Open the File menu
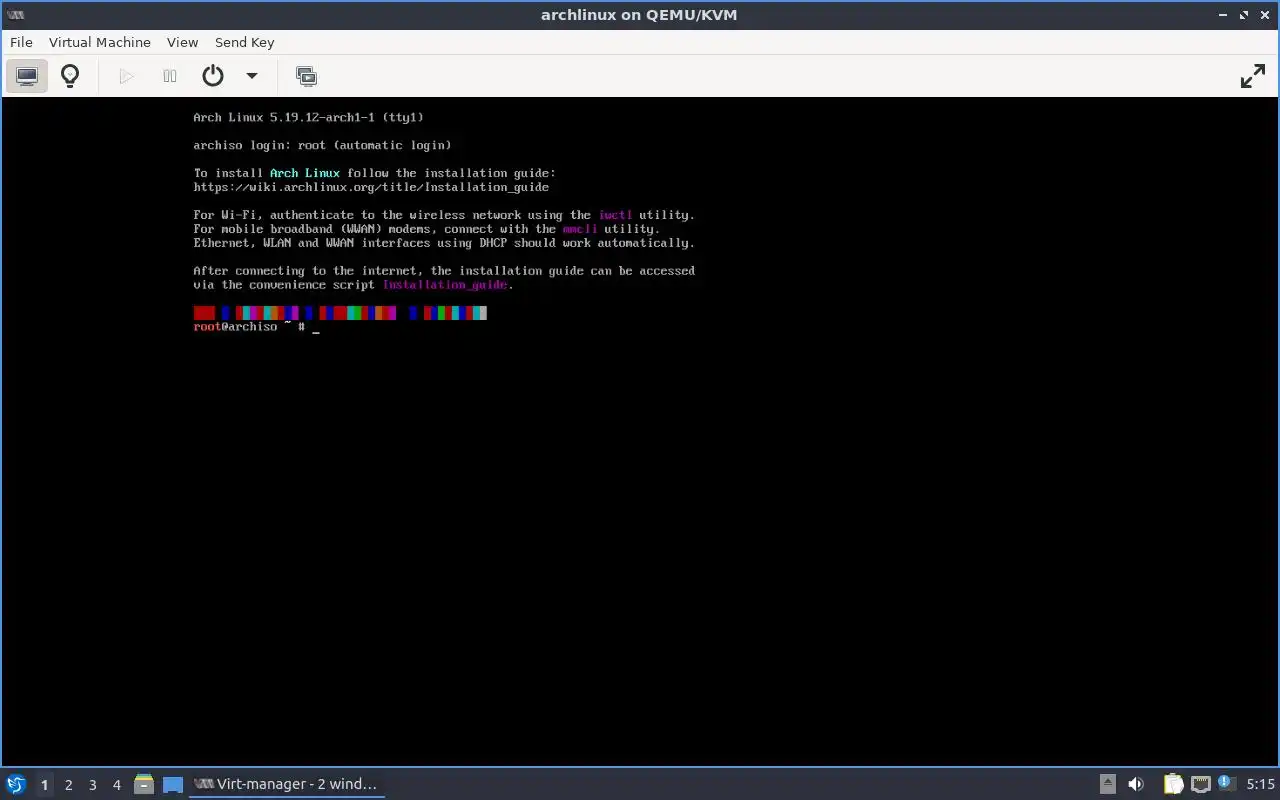This screenshot has height=800, width=1280. pyautogui.click(x=21, y=42)
